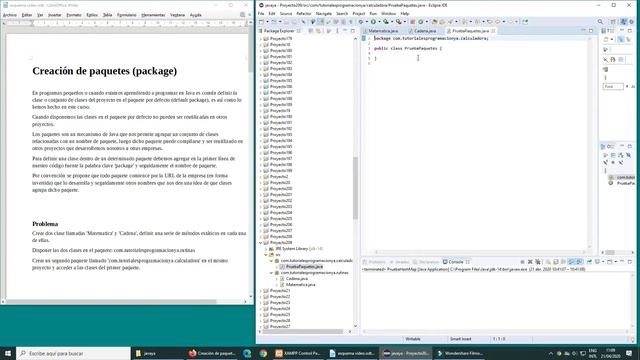Toggle Link with Editor in Package Explorer
The height and width of the screenshot is (360, 640).
coord(318,31)
